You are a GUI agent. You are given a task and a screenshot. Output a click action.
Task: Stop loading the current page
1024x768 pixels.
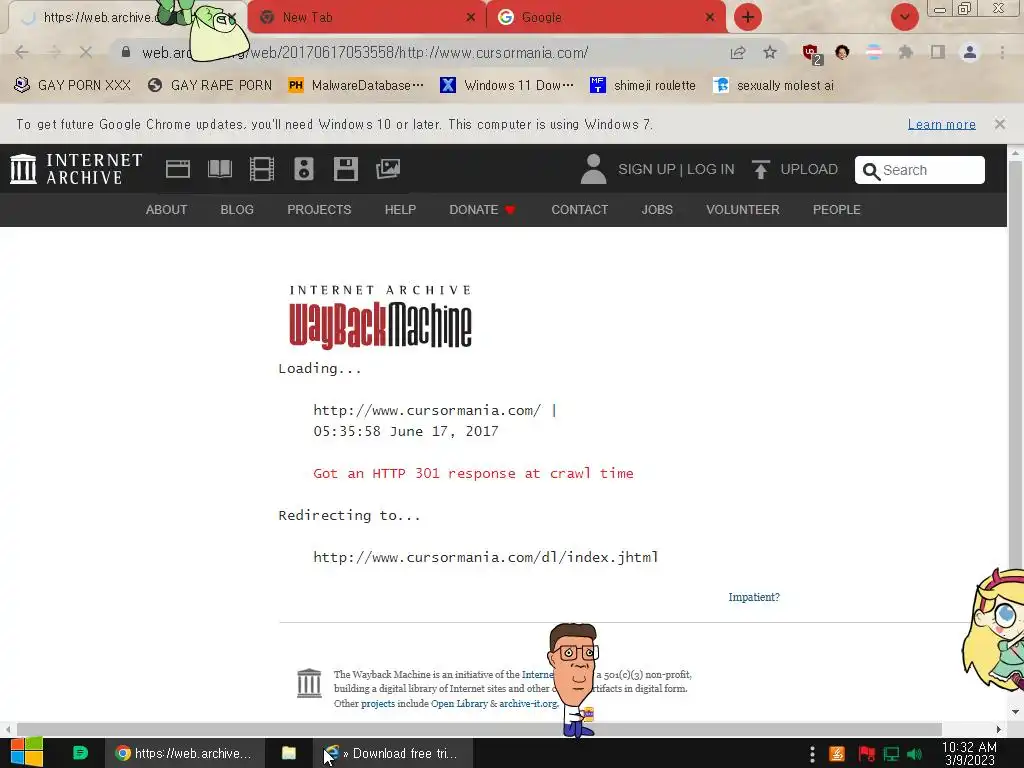click(86, 52)
